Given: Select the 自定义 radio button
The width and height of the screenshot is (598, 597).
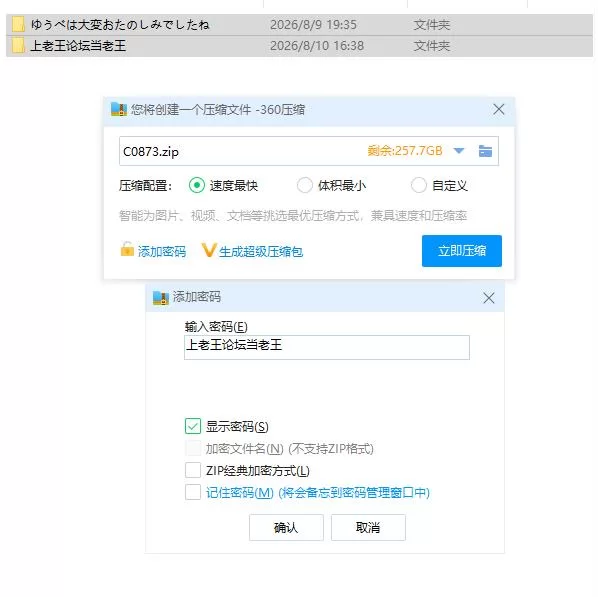Looking at the screenshot, I should [418, 185].
